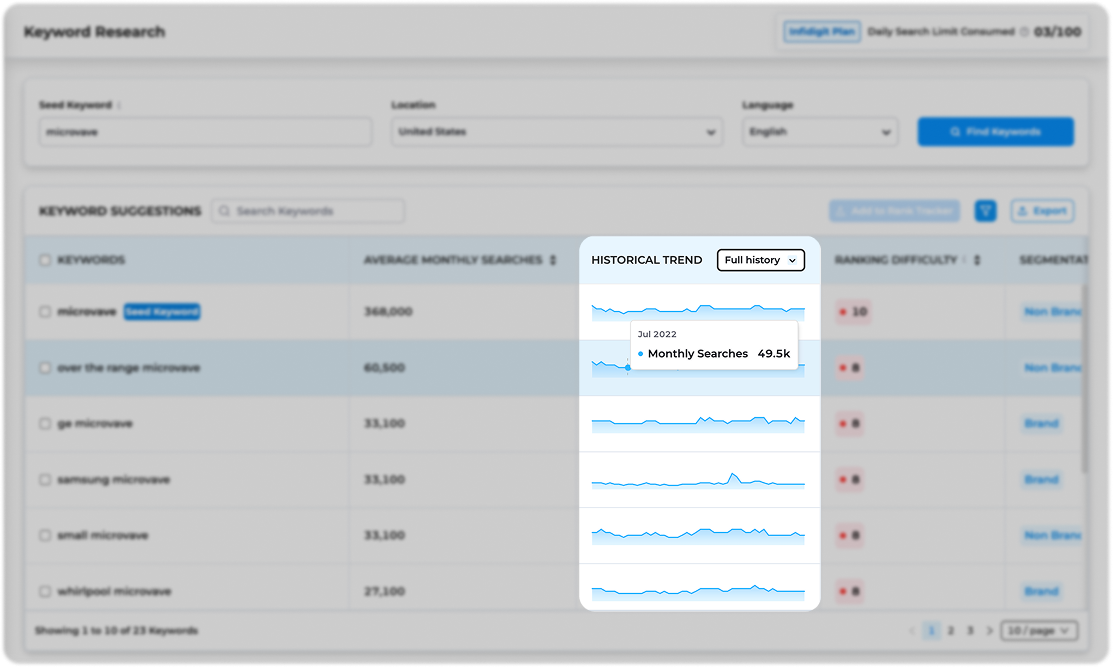Click the magnifier icon in Search Keywords box
Screen dimensions: 1113x668
[225, 211]
